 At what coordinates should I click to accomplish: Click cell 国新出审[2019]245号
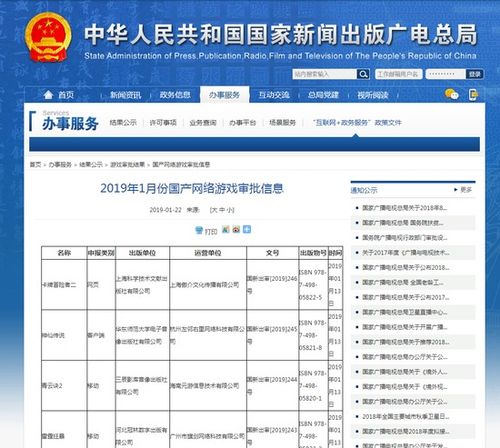pyautogui.click(x=272, y=335)
